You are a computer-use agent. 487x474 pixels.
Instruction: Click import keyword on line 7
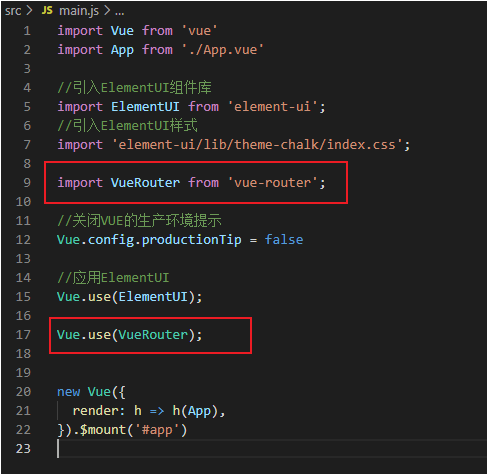tap(80, 145)
